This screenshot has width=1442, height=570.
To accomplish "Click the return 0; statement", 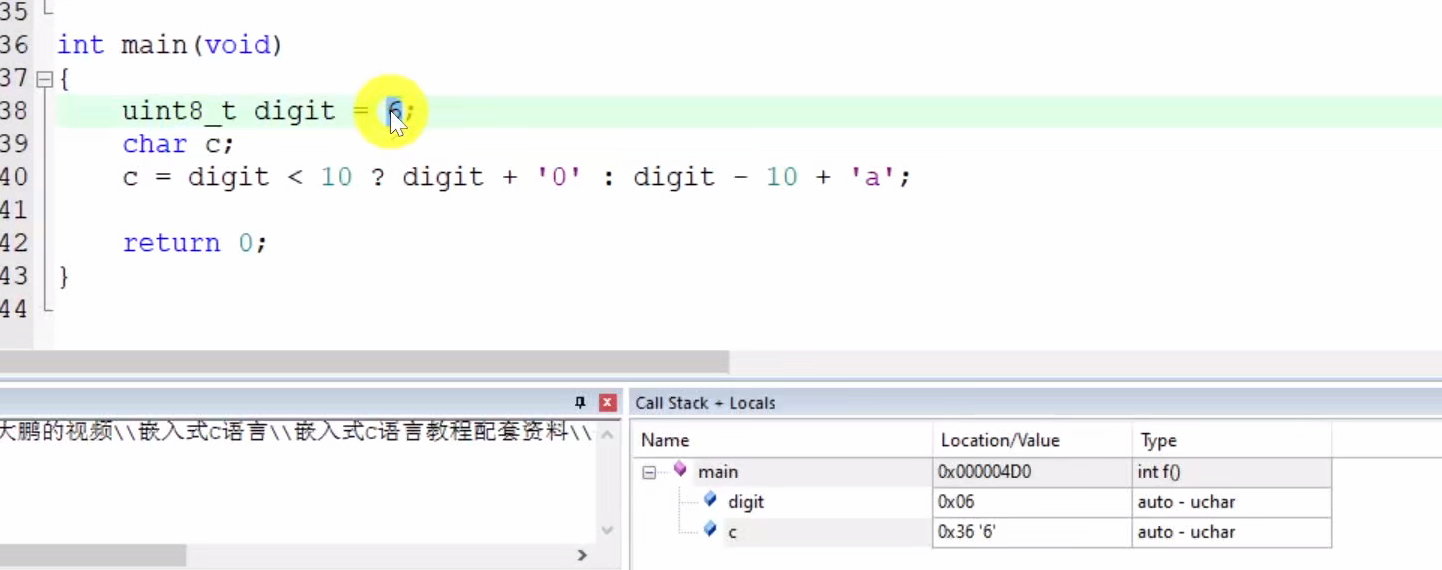I will (x=195, y=243).
